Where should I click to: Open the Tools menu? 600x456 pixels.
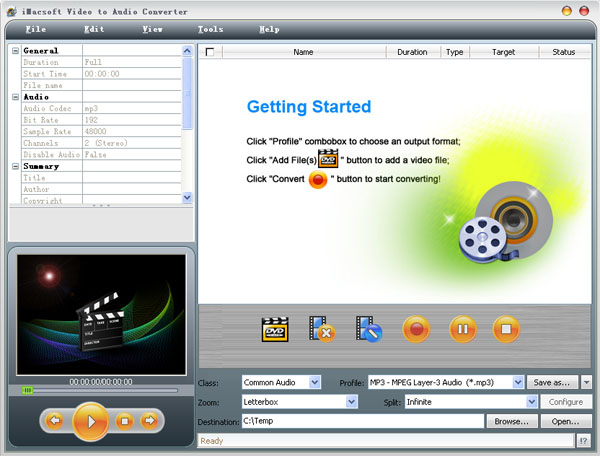coord(210,29)
